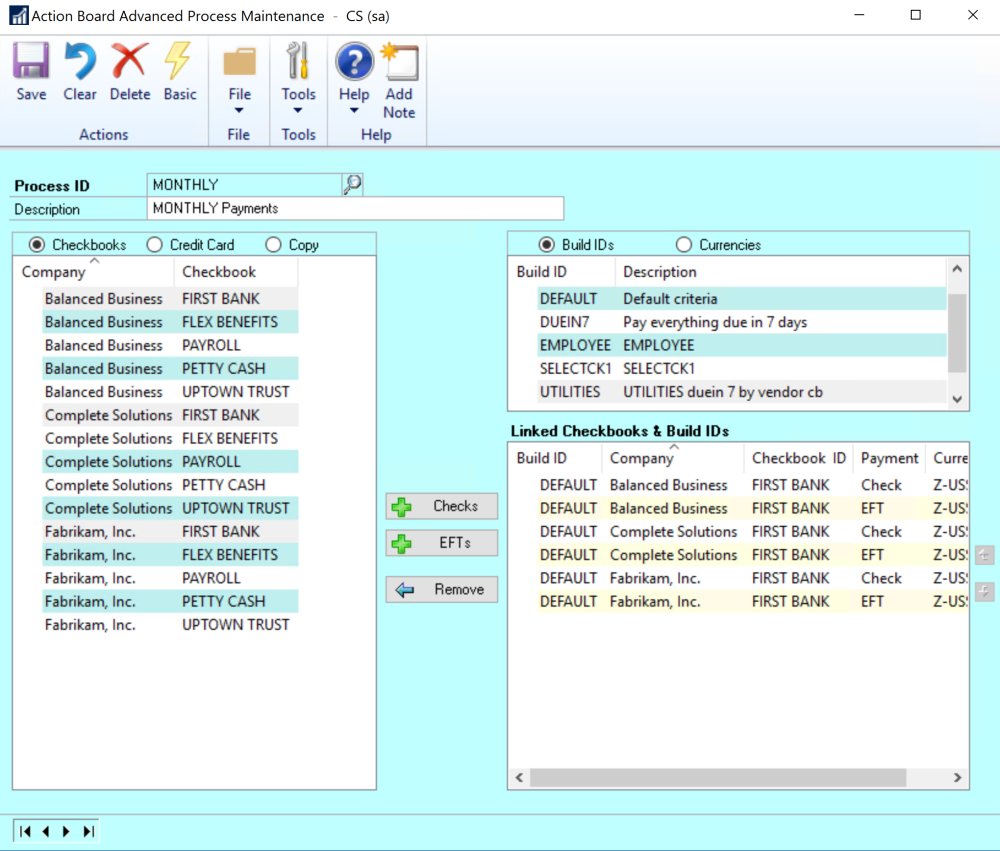Open the File dropdown menu
The image size is (1000, 851).
pyautogui.click(x=239, y=96)
